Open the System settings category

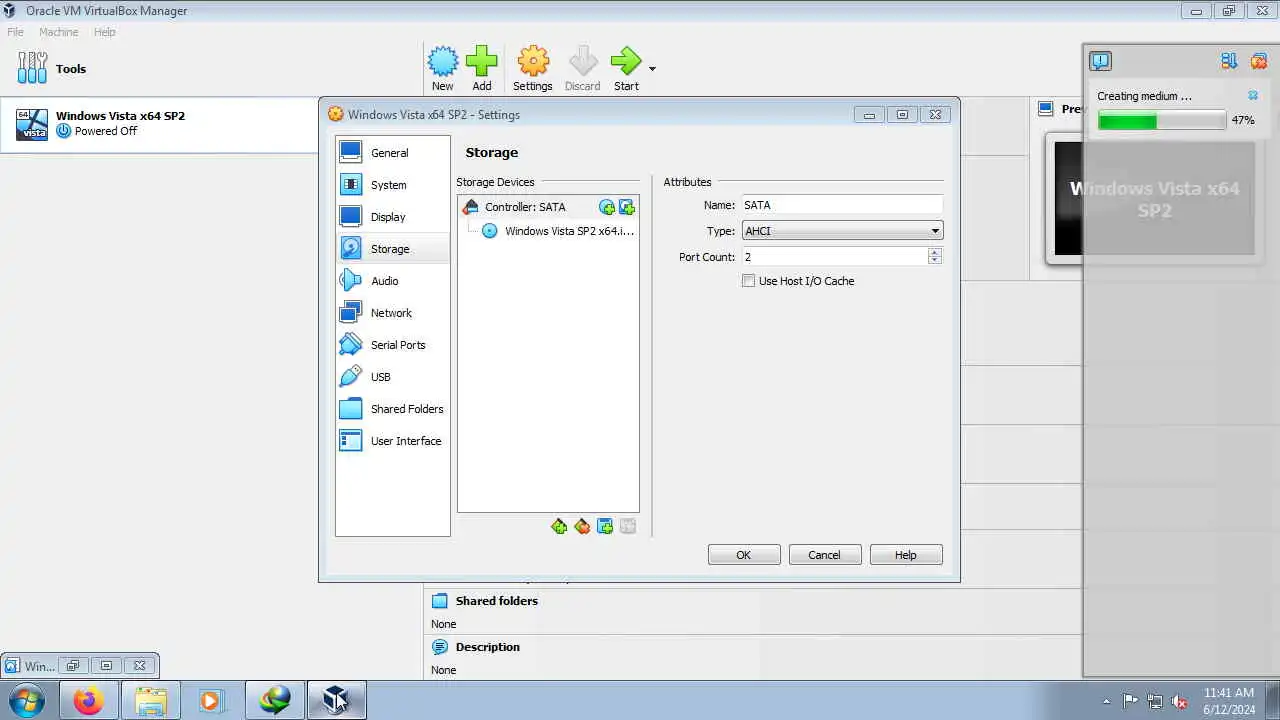pyautogui.click(x=393, y=185)
